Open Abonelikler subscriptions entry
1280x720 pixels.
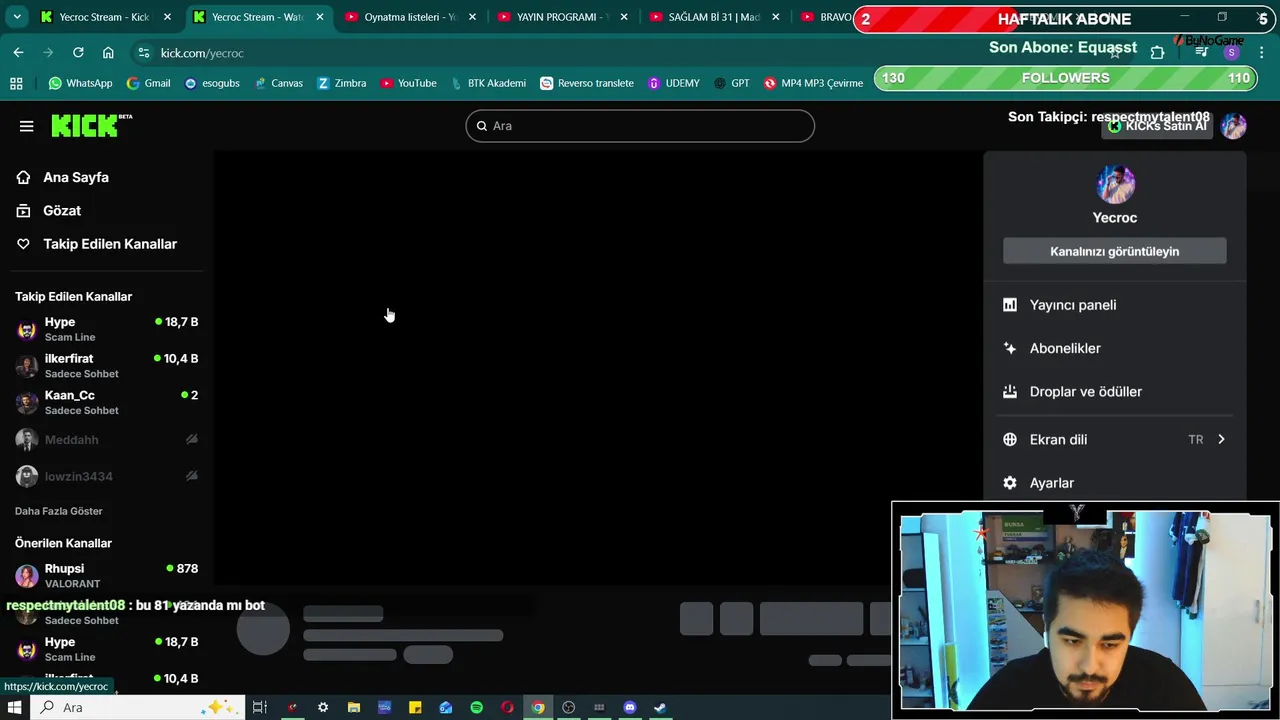(x=1114, y=348)
